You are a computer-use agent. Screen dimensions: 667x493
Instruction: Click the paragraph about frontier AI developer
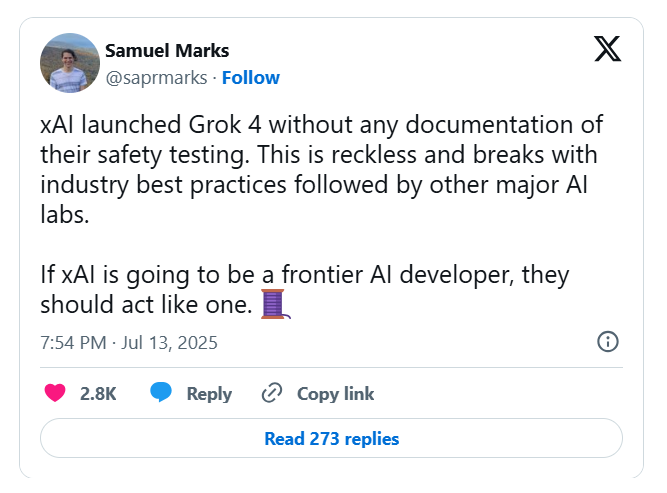point(305,289)
